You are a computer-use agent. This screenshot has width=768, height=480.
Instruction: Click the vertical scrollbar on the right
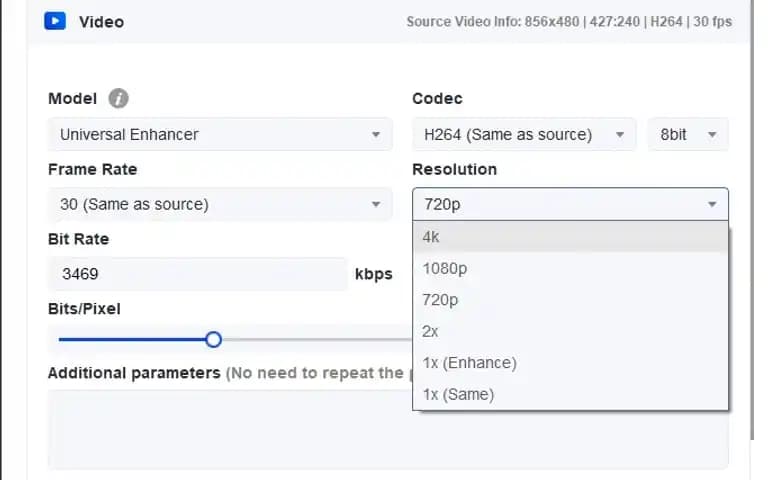[753, 220]
